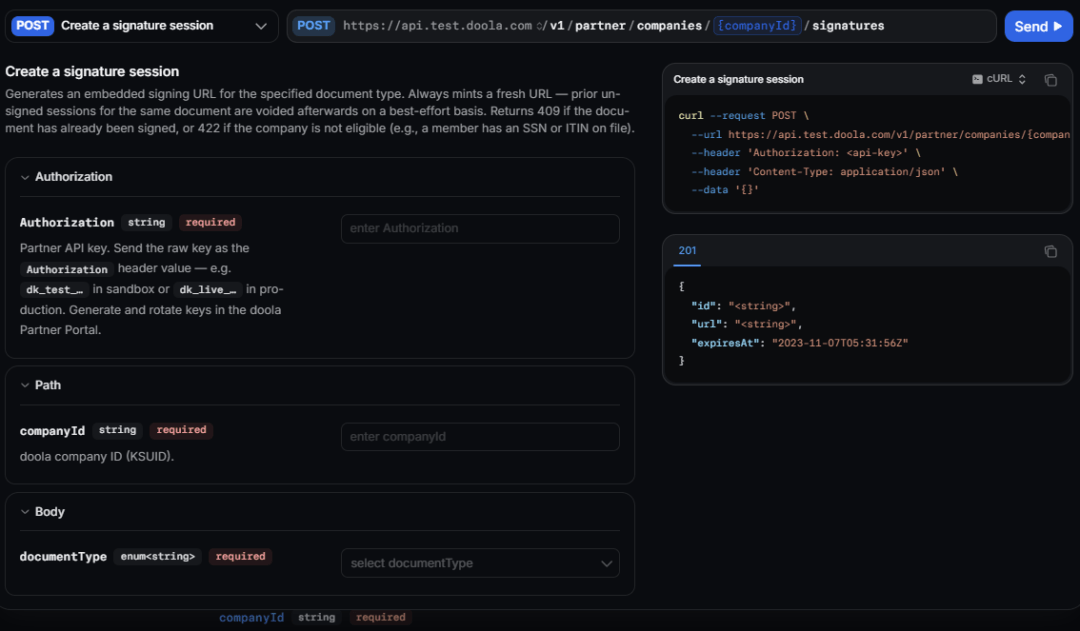The height and width of the screenshot is (631, 1080).
Task: Click the POST badge inside the URL bar
Action: tap(313, 25)
